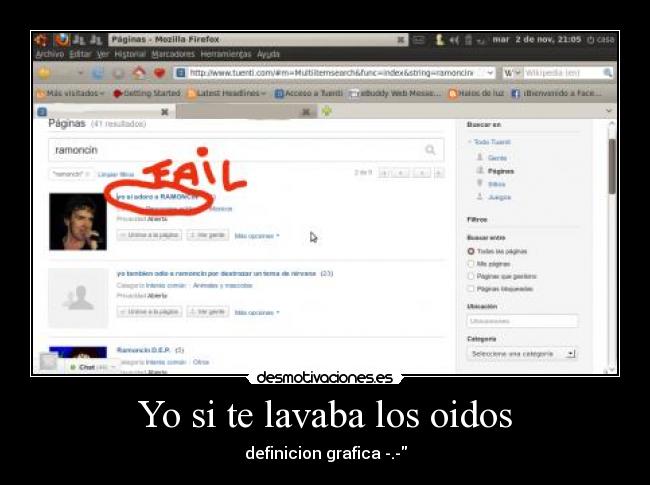Expand 'Más opciones' under the first result
Viewport: 650px width, 485px height.
pos(257,236)
